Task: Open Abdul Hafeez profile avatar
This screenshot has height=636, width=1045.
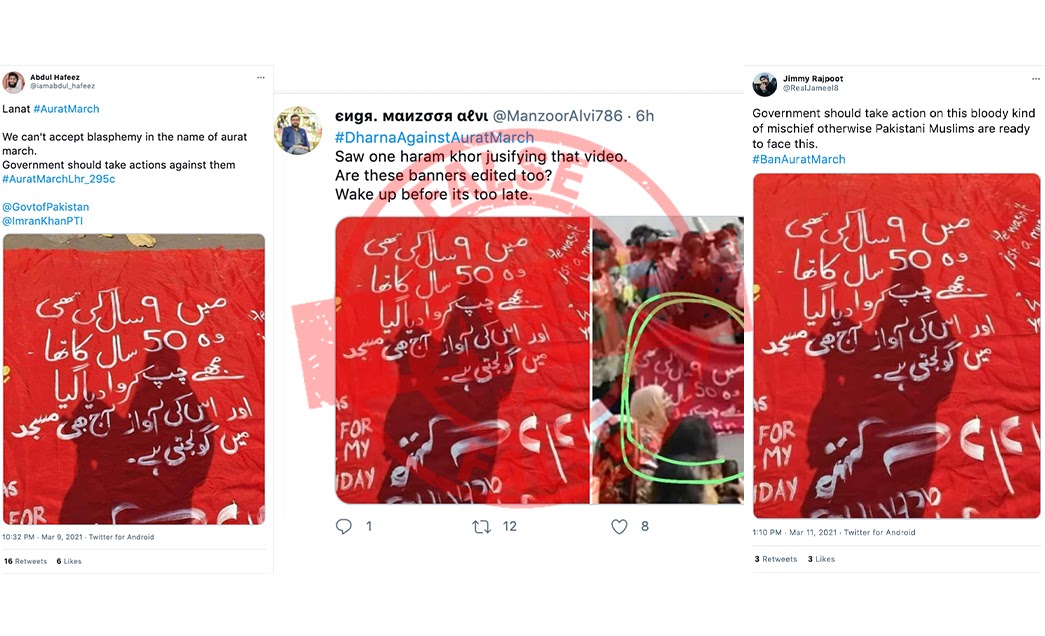Action: click(13, 82)
